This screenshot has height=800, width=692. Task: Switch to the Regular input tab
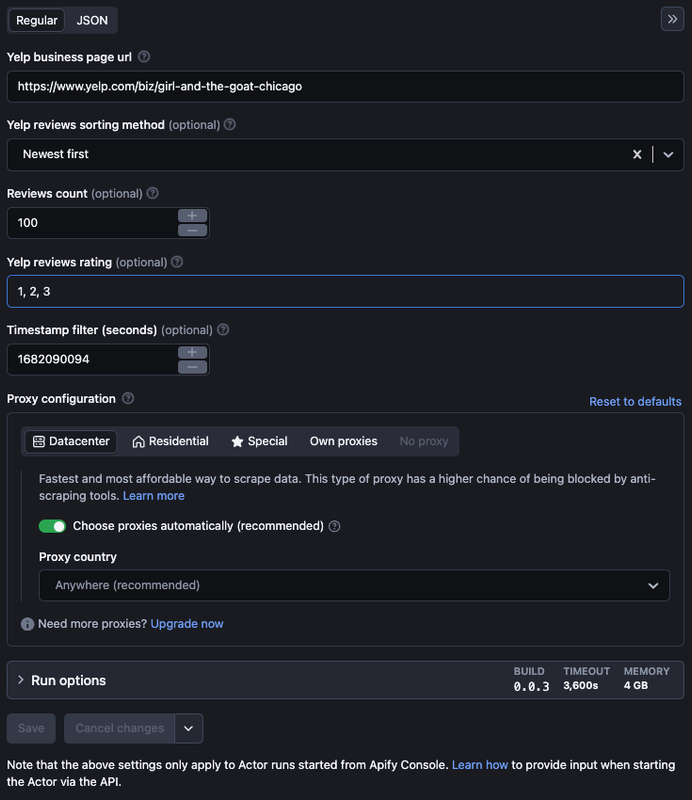[37, 20]
